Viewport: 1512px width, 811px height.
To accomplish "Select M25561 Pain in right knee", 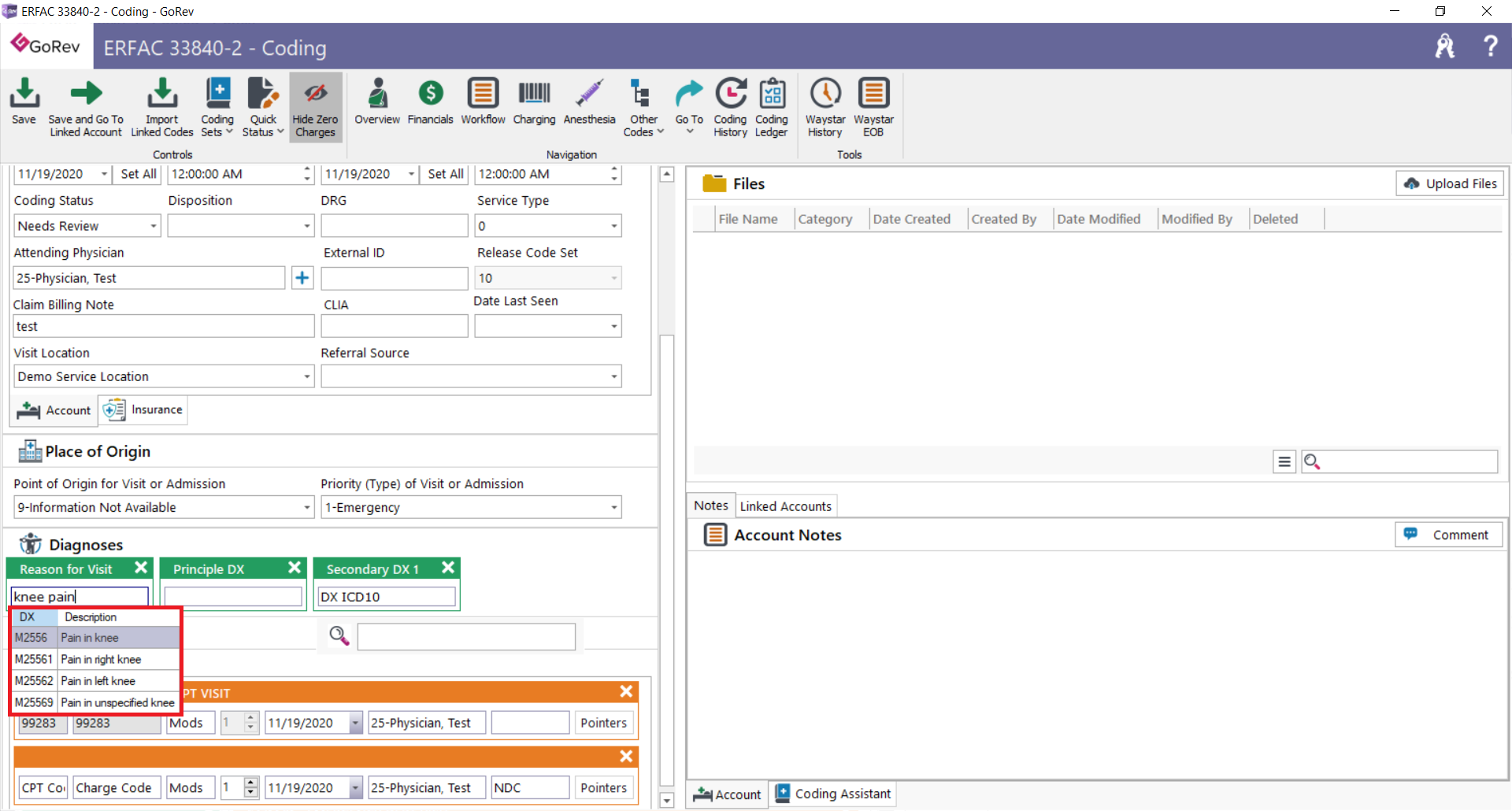I will (x=95, y=659).
